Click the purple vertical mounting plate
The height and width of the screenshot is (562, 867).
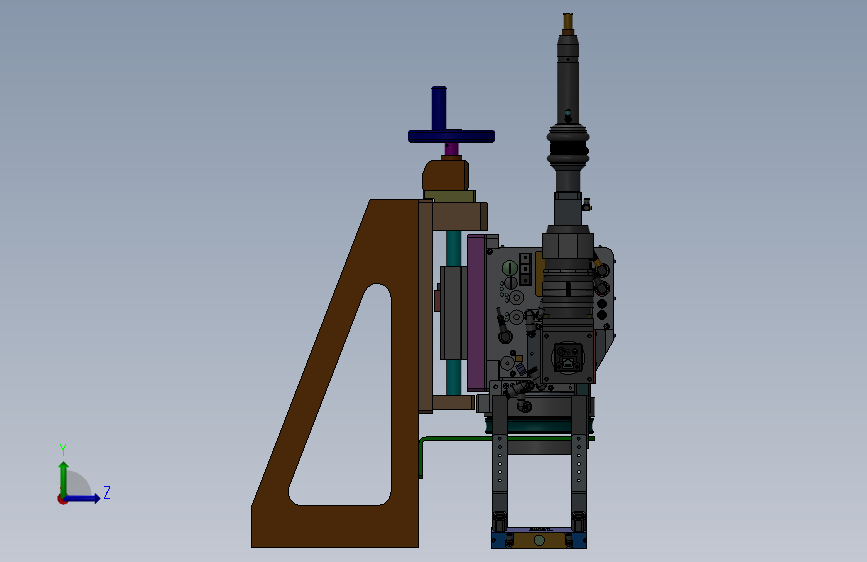pos(476,313)
